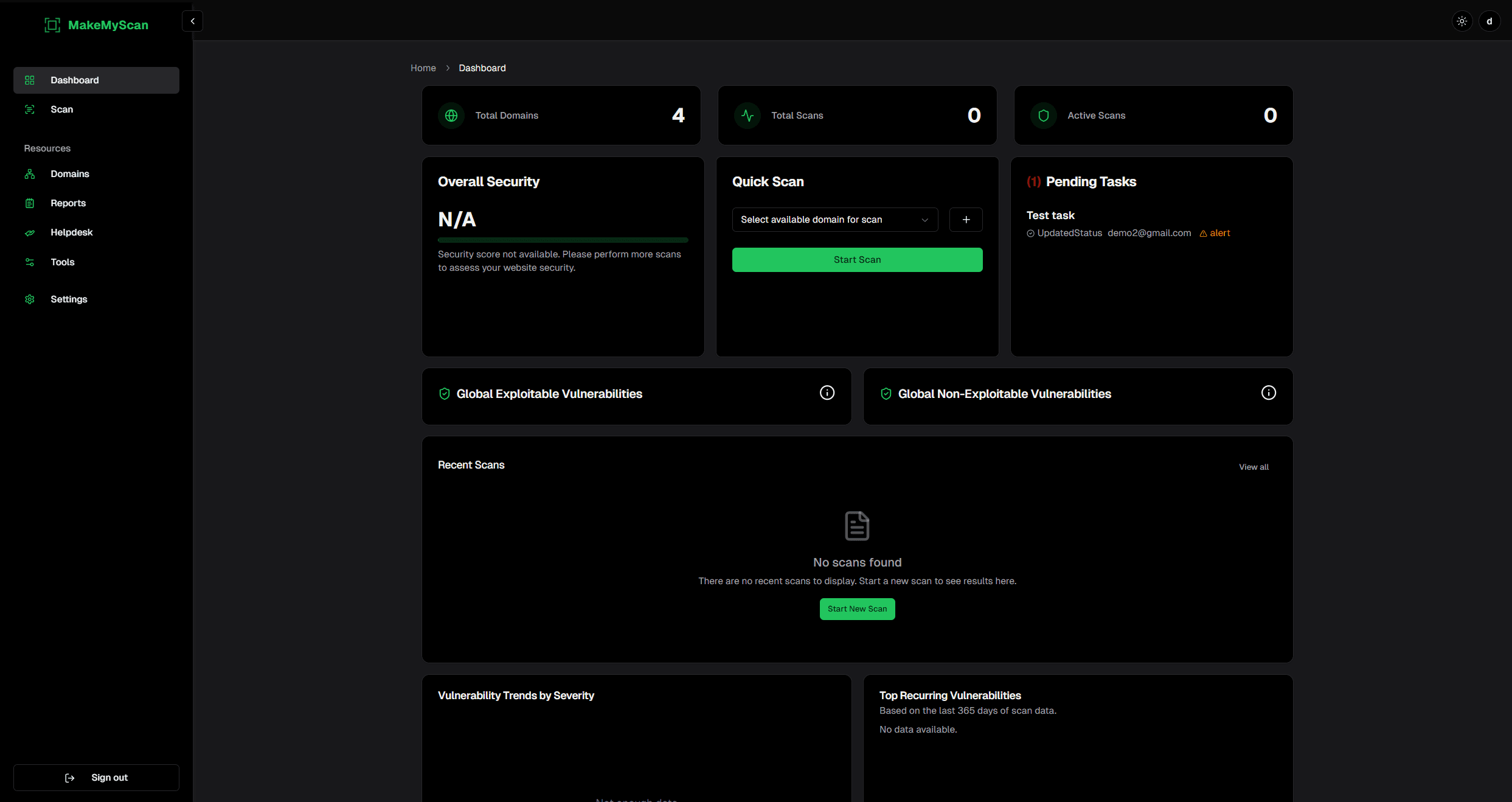Click the Total Domains count '4'
This screenshot has height=802, width=1512.
tap(678, 116)
